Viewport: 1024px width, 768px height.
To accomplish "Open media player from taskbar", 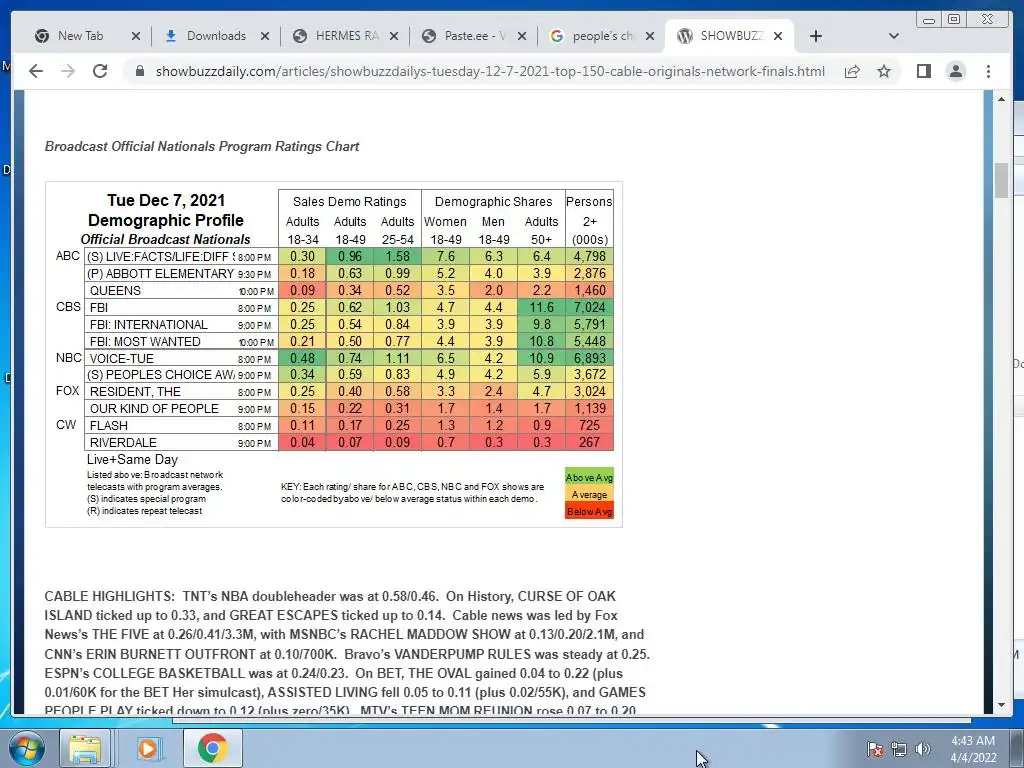I will [x=148, y=748].
